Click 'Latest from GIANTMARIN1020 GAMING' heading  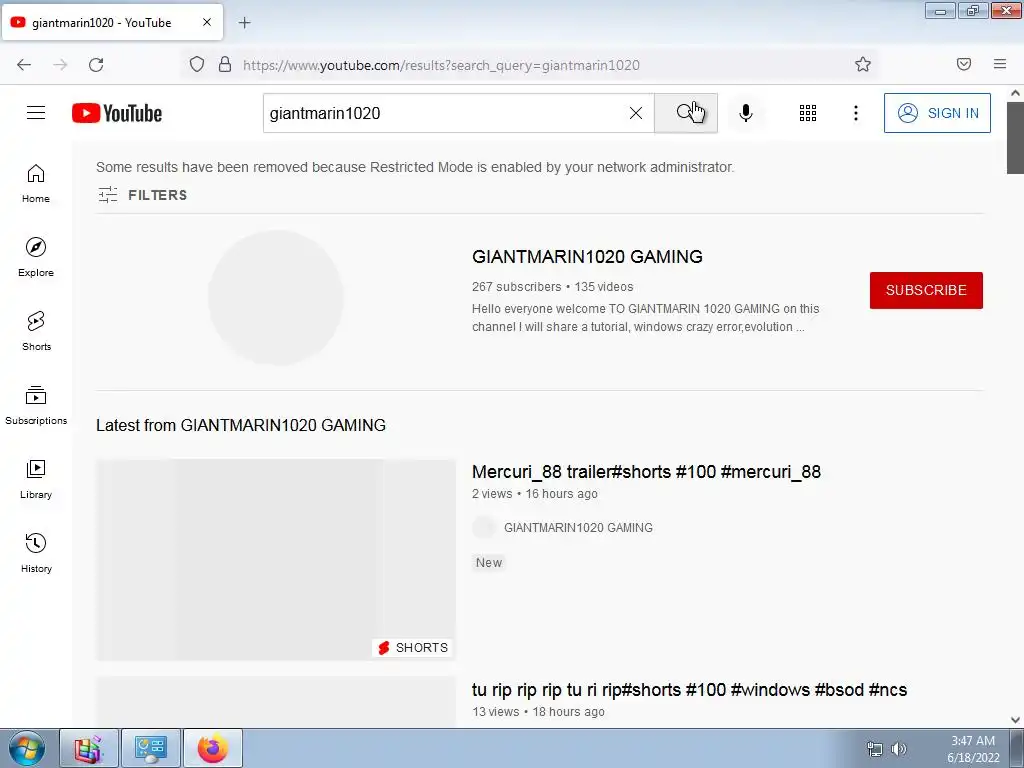241,425
